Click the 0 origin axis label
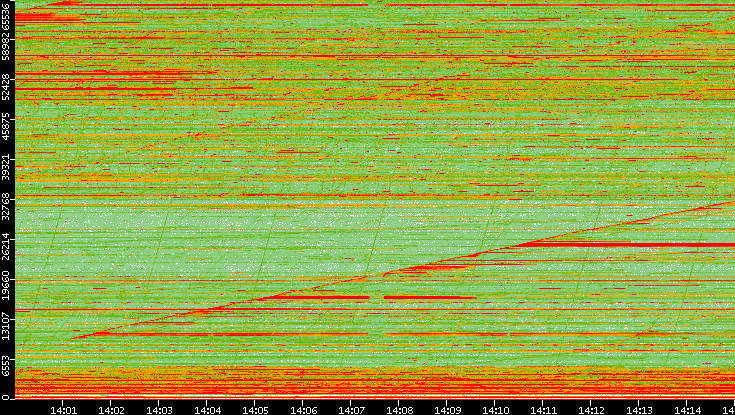Viewport: 735px width, 415px height. click(6, 398)
